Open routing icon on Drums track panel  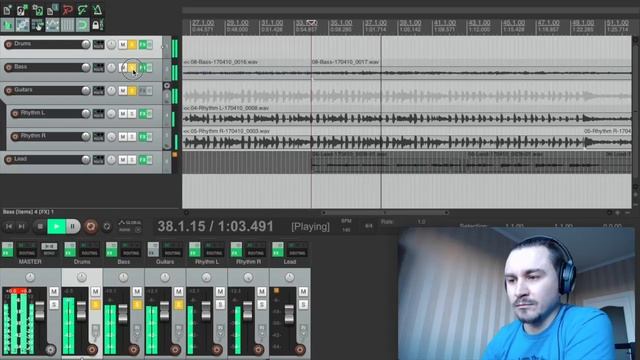98,44
